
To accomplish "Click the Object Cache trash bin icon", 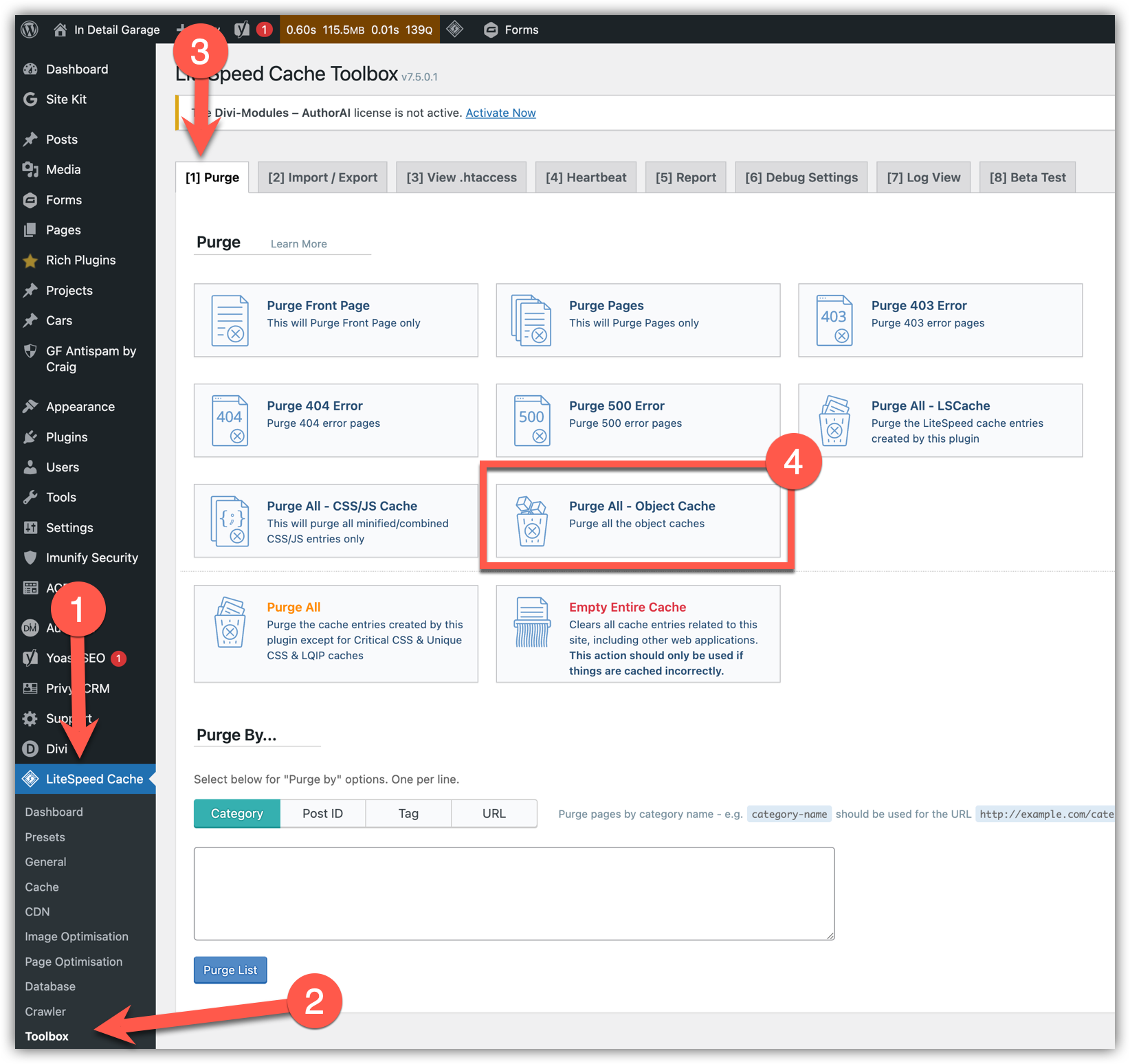I will click(x=531, y=521).
